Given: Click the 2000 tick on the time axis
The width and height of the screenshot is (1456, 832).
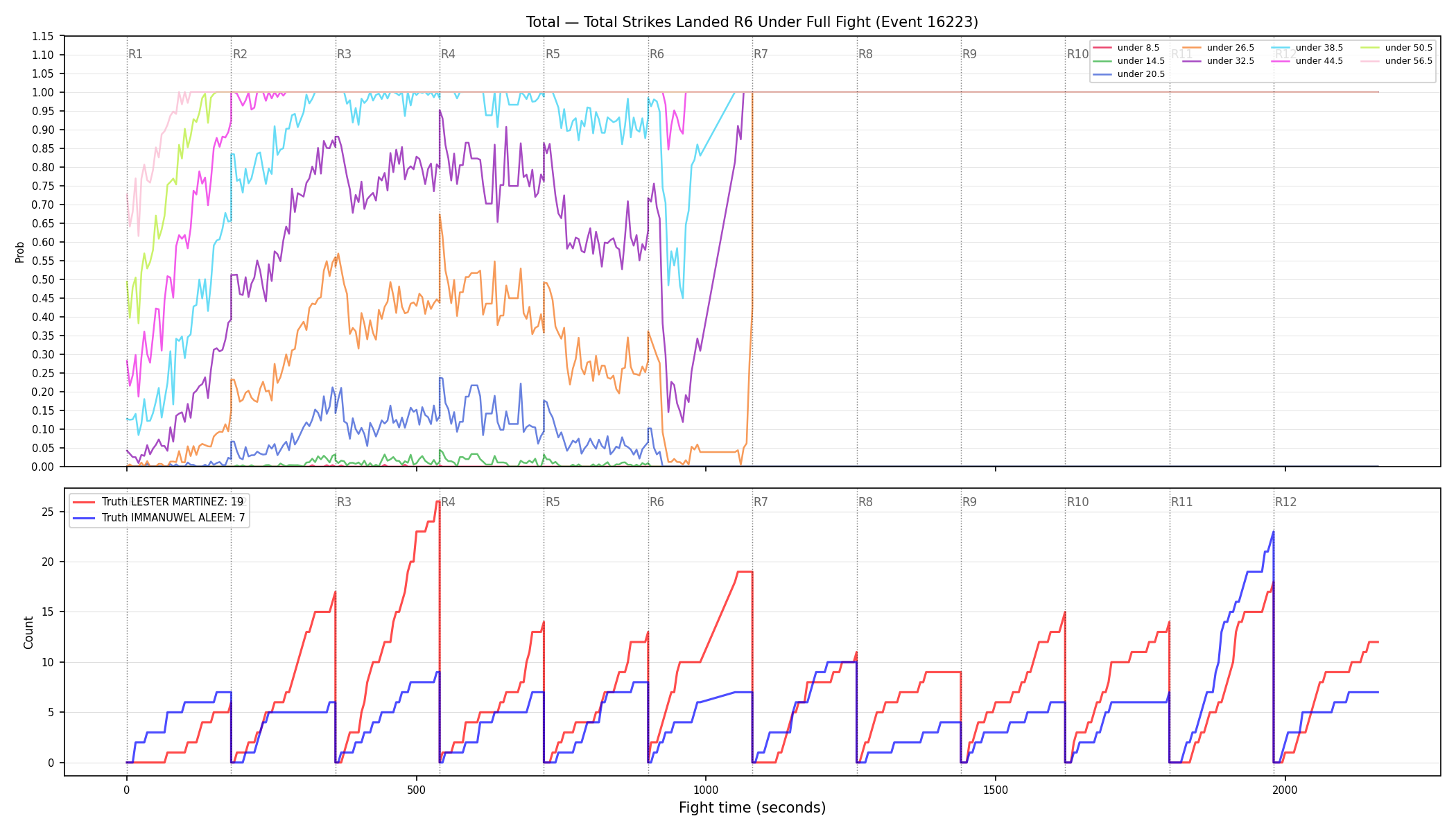Looking at the screenshot, I should (1285, 790).
